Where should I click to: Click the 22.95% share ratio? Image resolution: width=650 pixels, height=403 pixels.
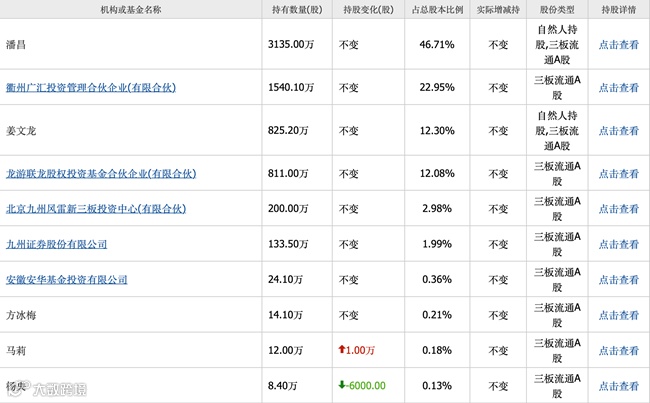pos(437,87)
